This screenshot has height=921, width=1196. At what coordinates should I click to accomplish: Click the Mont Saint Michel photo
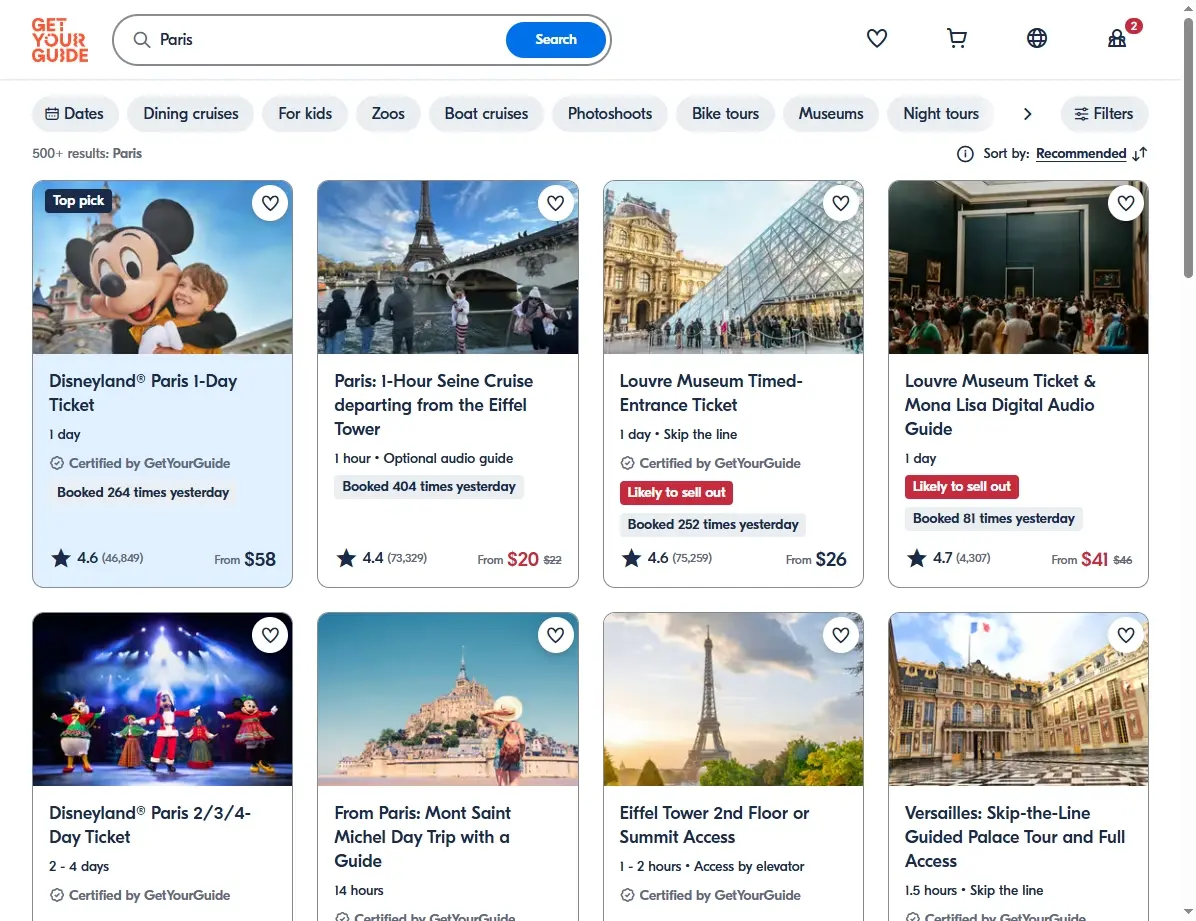(x=448, y=699)
